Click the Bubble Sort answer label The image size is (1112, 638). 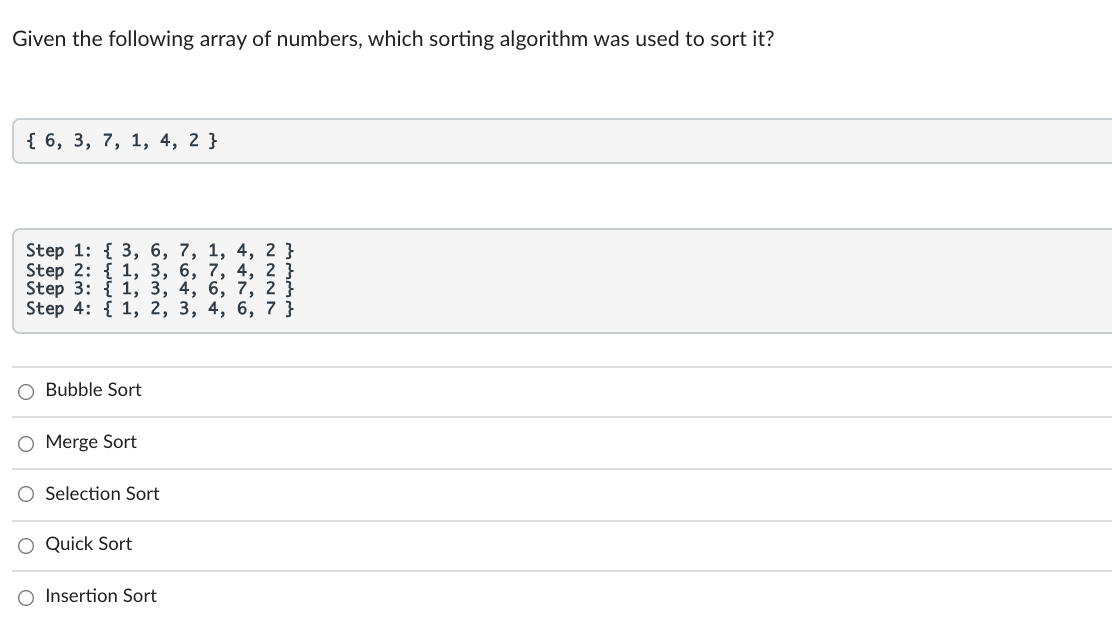pos(93,390)
